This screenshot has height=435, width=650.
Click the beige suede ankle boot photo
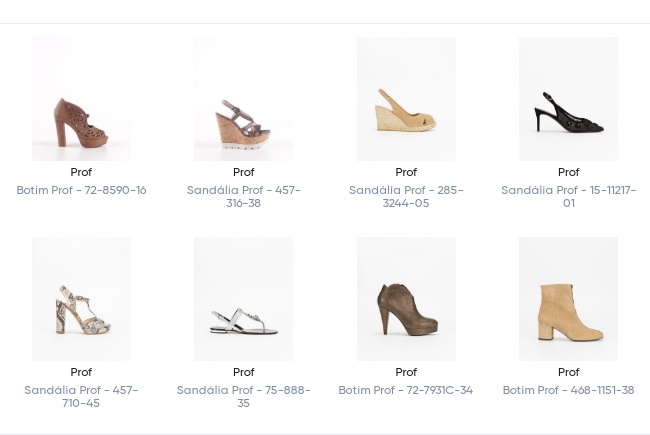click(x=568, y=299)
